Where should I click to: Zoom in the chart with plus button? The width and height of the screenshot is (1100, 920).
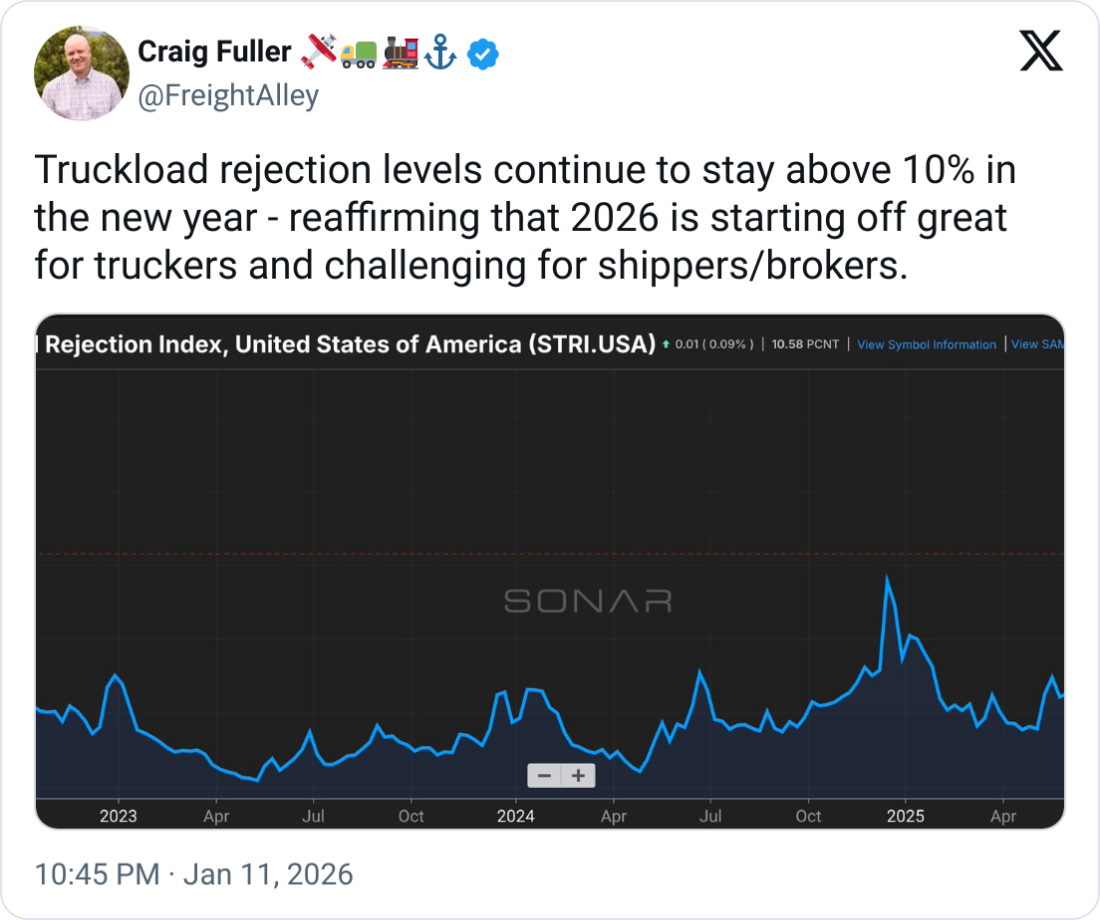(578, 775)
